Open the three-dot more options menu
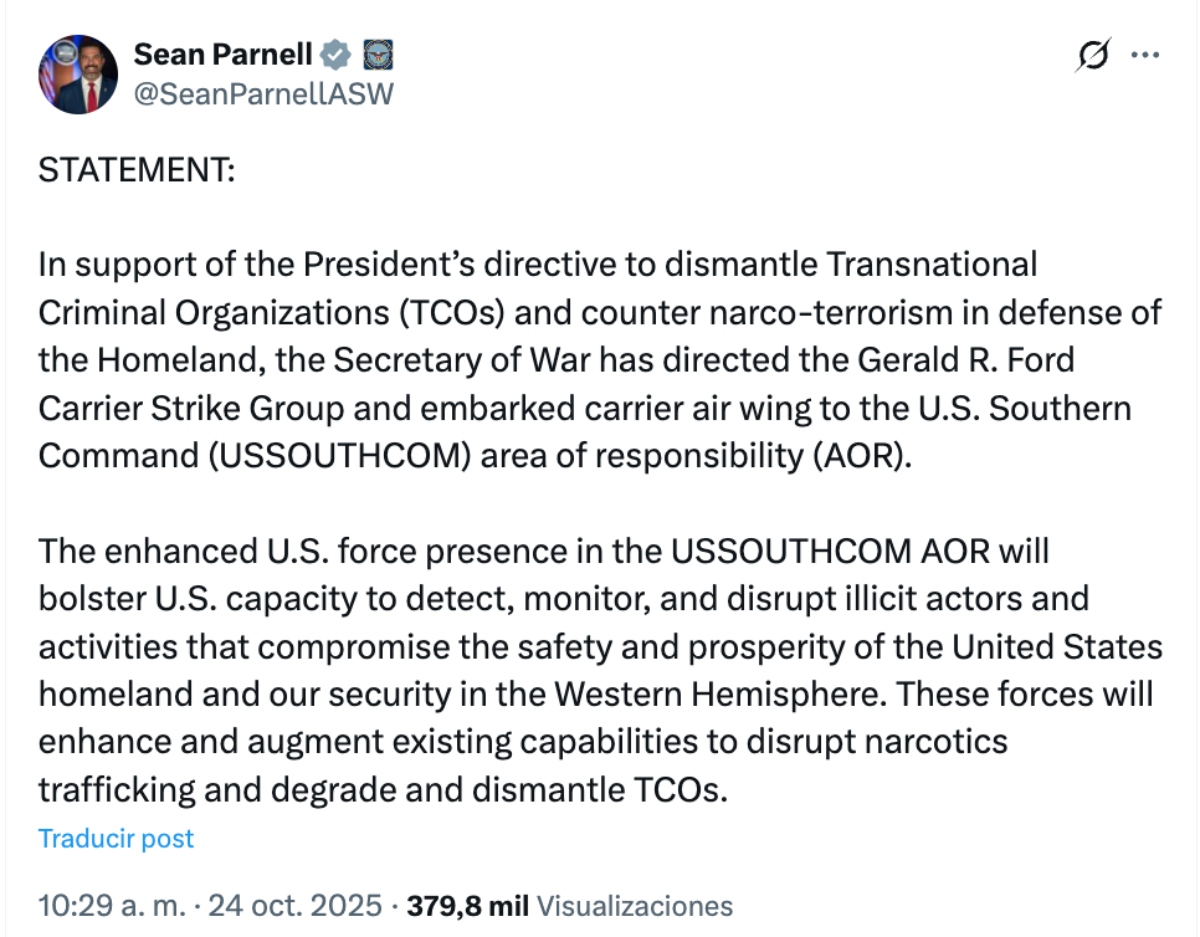 point(1144,55)
